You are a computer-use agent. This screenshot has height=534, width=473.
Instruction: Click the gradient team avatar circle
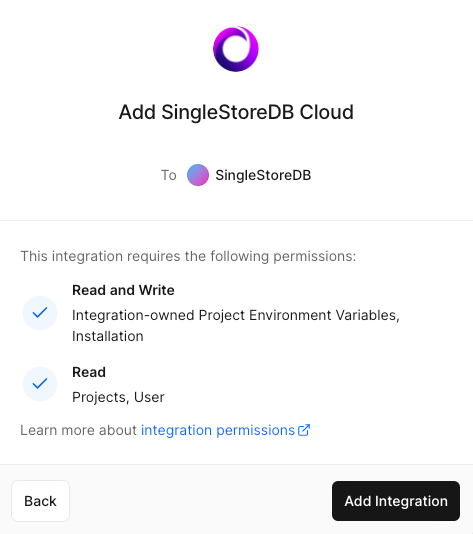[x=198, y=175]
